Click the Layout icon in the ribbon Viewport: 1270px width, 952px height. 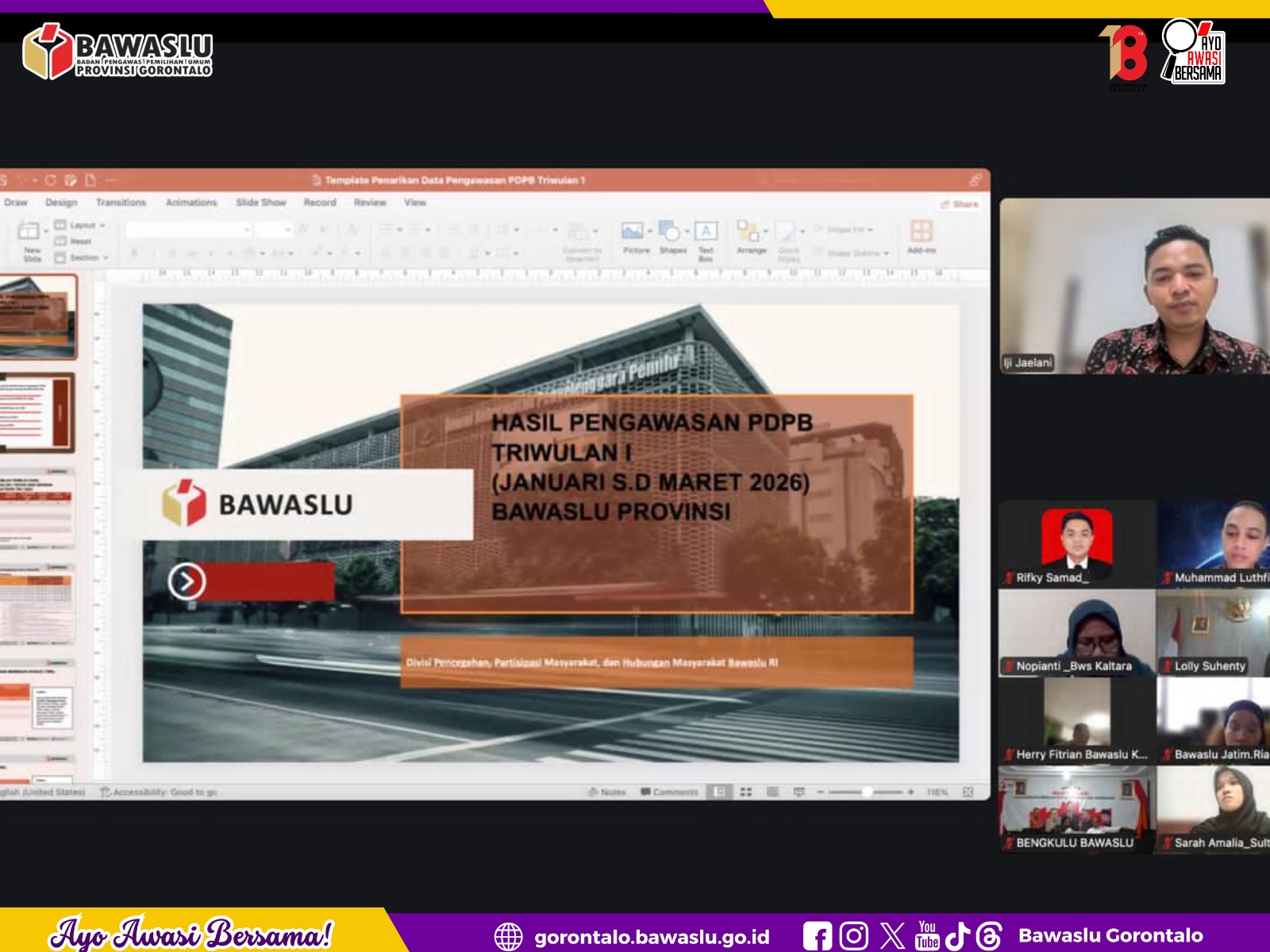pos(60,226)
